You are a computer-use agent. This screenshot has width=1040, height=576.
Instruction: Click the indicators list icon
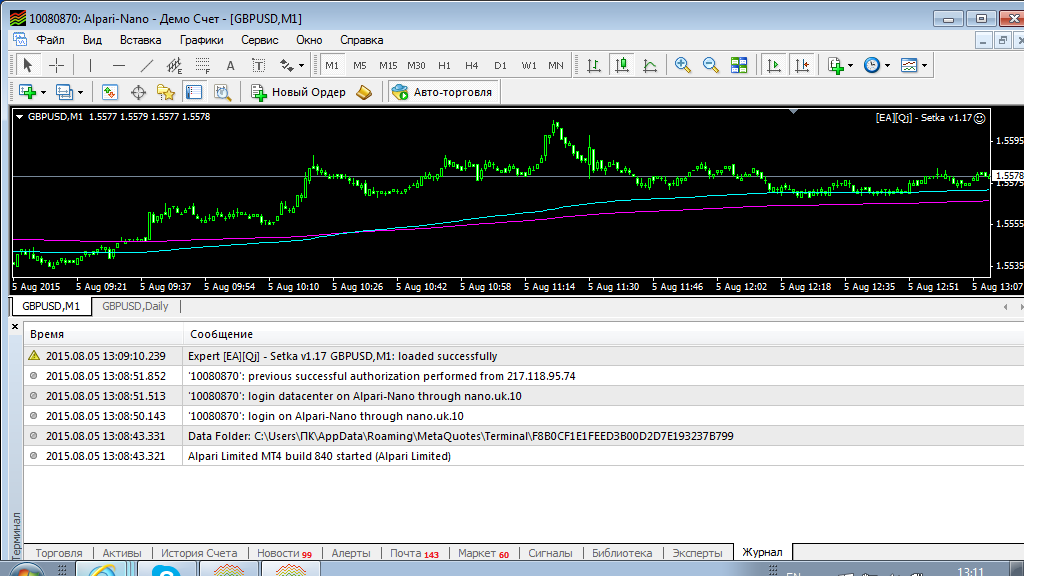click(836, 65)
